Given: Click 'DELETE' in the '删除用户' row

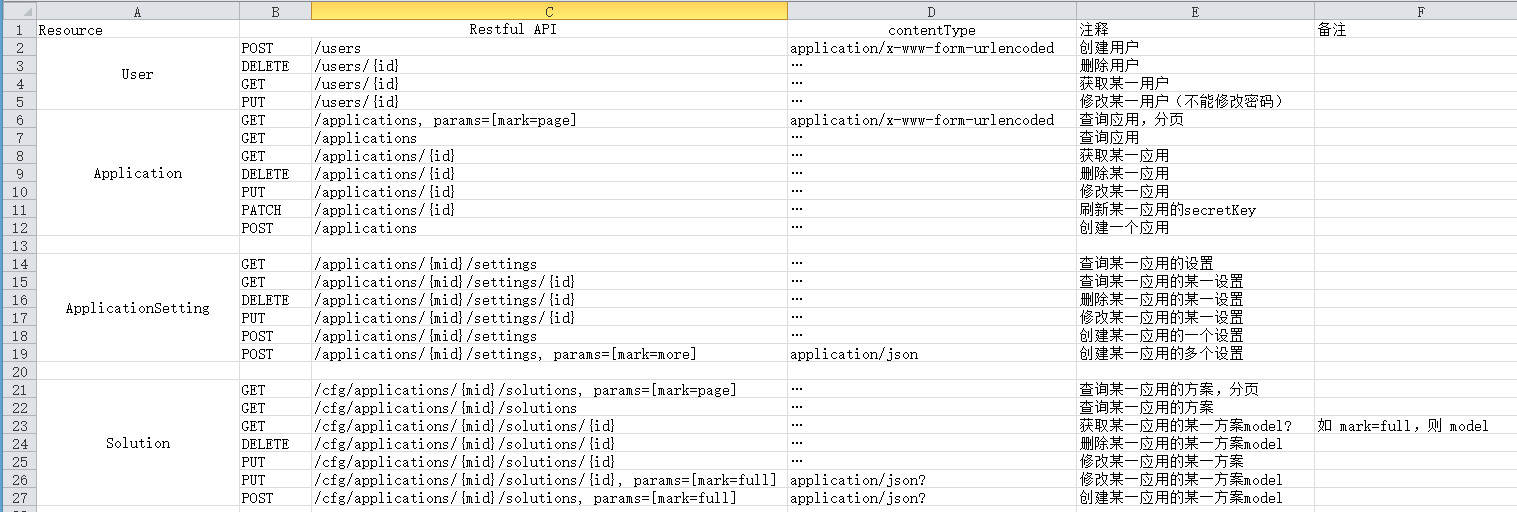Looking at the screenshot, I should (x=275, y=66).
